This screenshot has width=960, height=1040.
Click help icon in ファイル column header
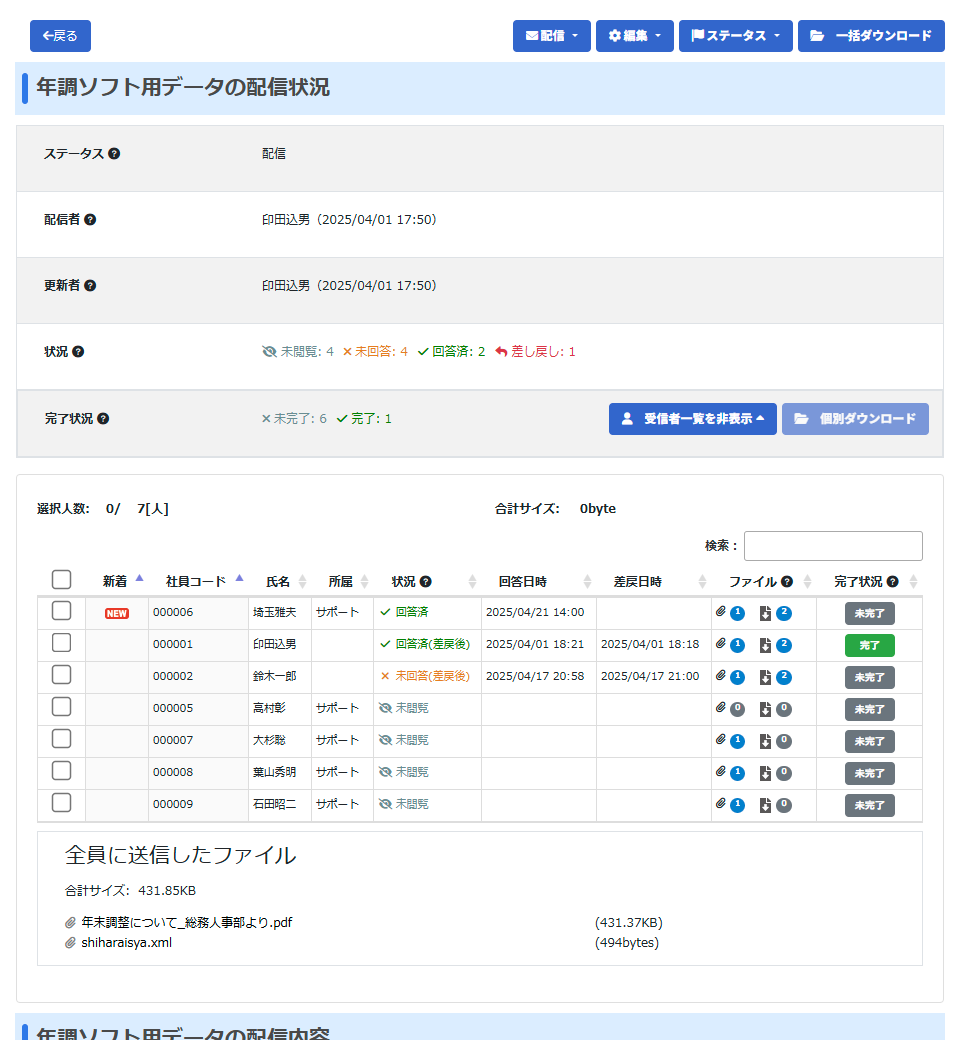pos(787,582)
